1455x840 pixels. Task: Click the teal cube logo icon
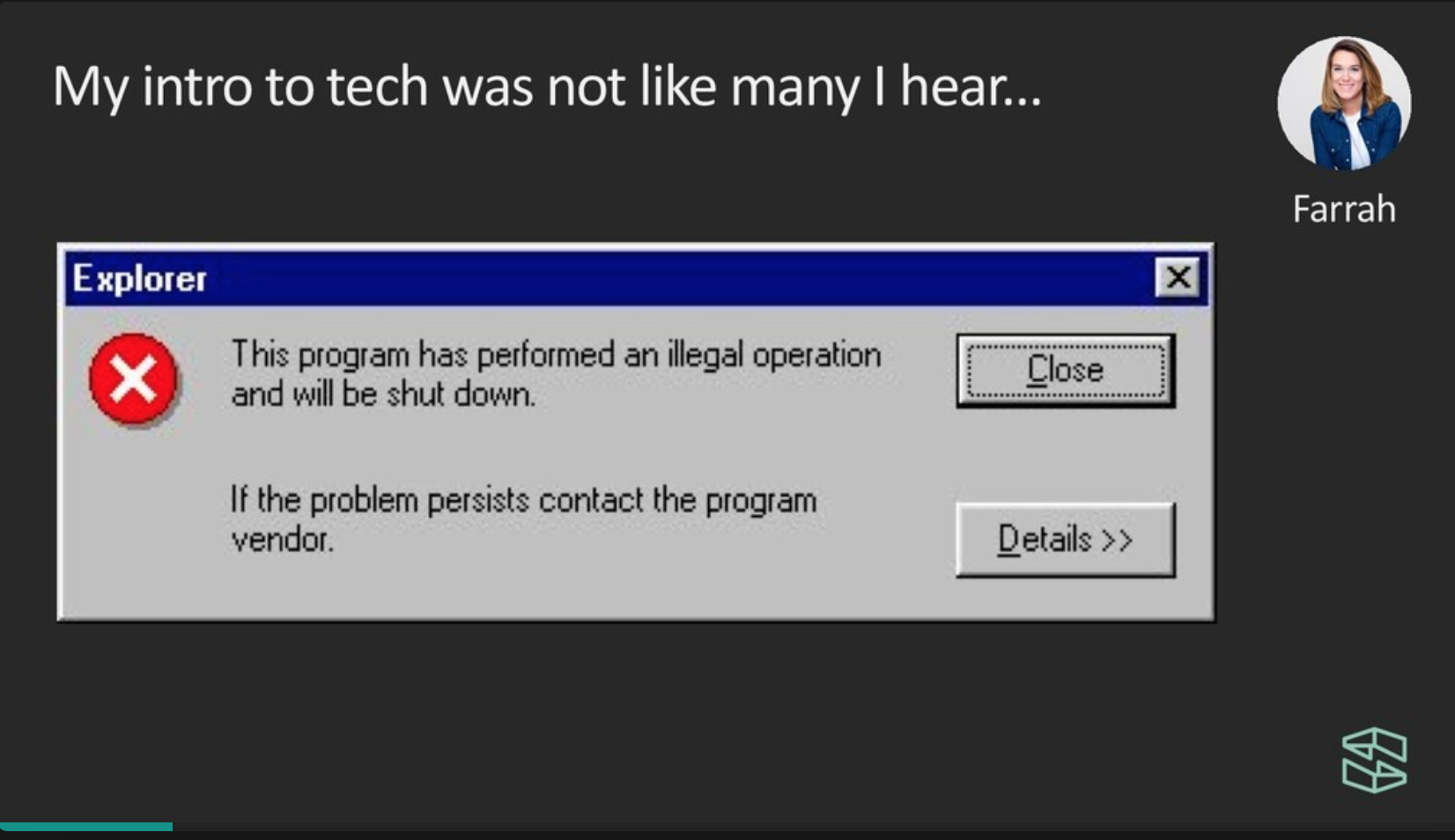[1374, 760]
